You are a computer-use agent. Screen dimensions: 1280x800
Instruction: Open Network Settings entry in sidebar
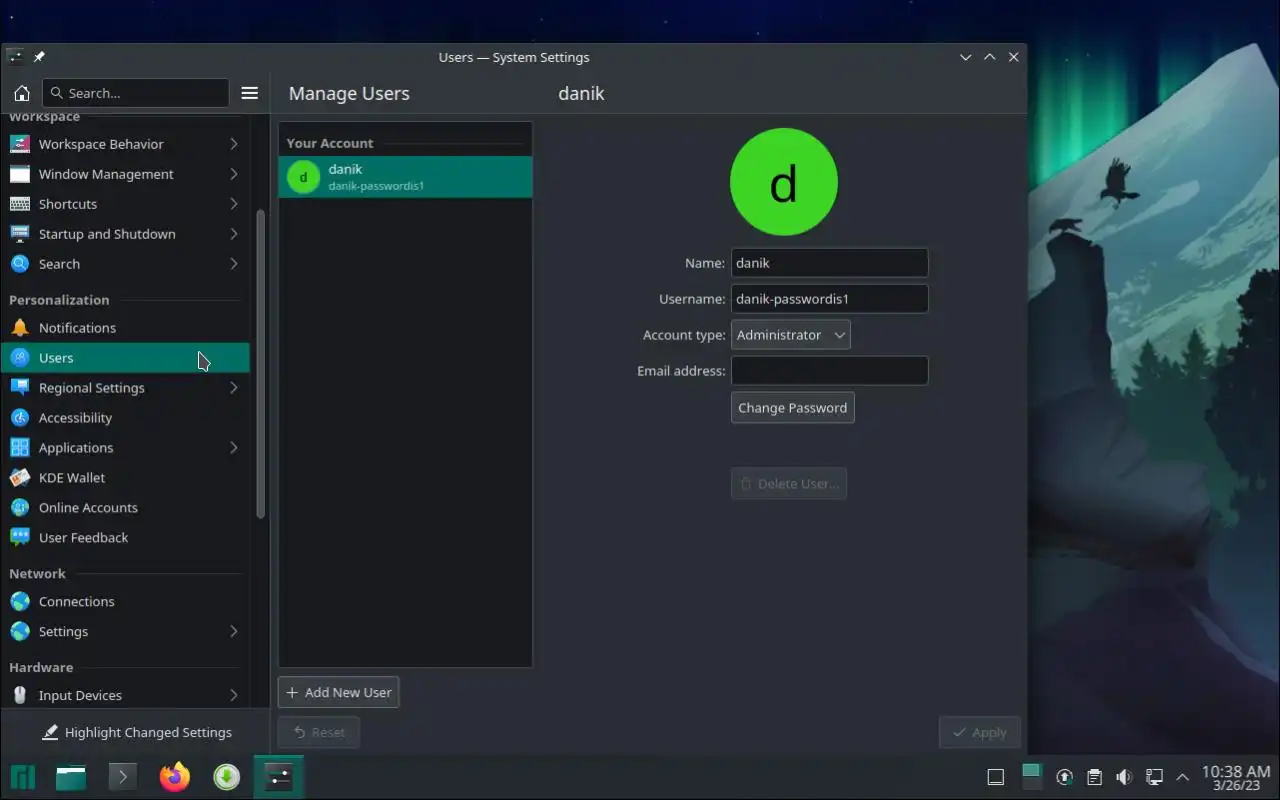click(x=125, y=632)
